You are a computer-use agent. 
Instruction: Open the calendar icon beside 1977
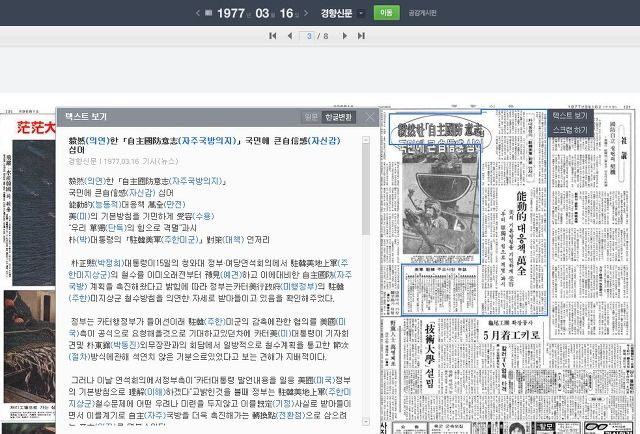(x=209, y=13)
